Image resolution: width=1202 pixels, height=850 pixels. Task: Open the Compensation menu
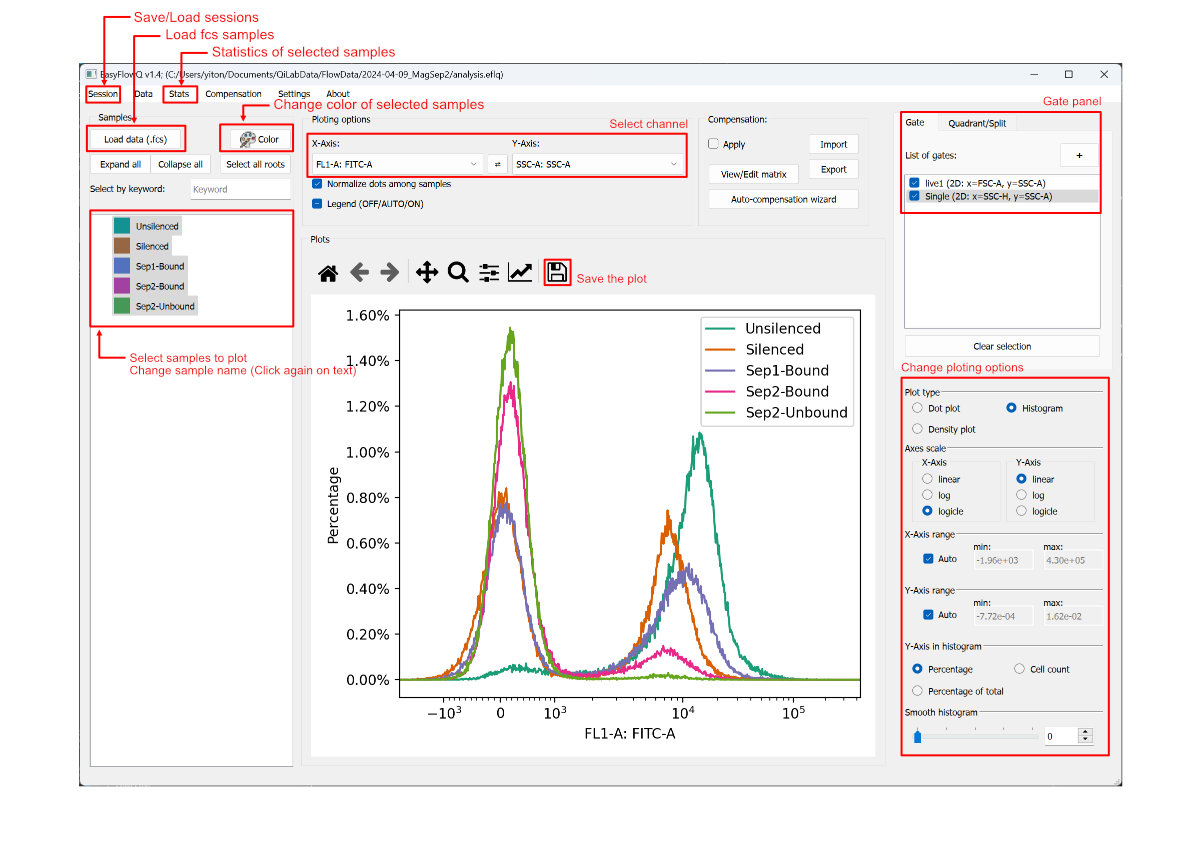(x=233, y=94)
